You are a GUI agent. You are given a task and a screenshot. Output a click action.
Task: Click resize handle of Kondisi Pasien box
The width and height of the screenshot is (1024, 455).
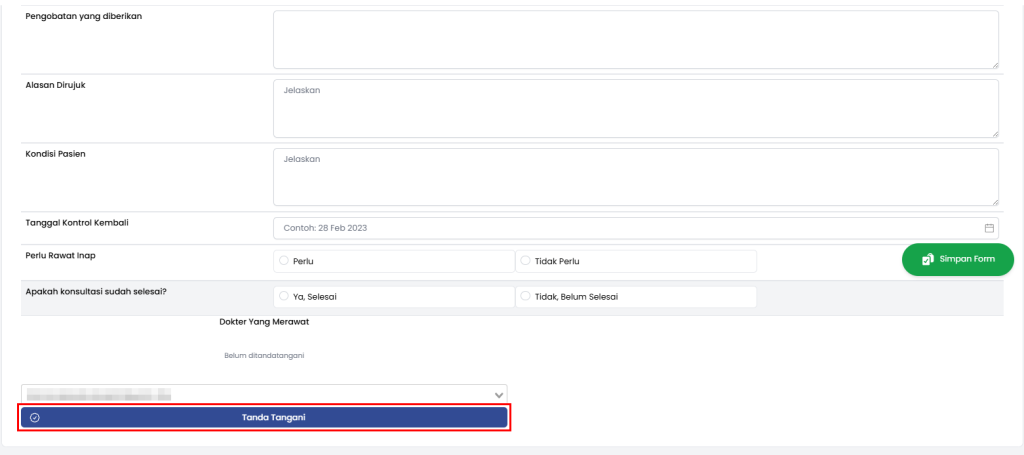(x=994, y=201)
